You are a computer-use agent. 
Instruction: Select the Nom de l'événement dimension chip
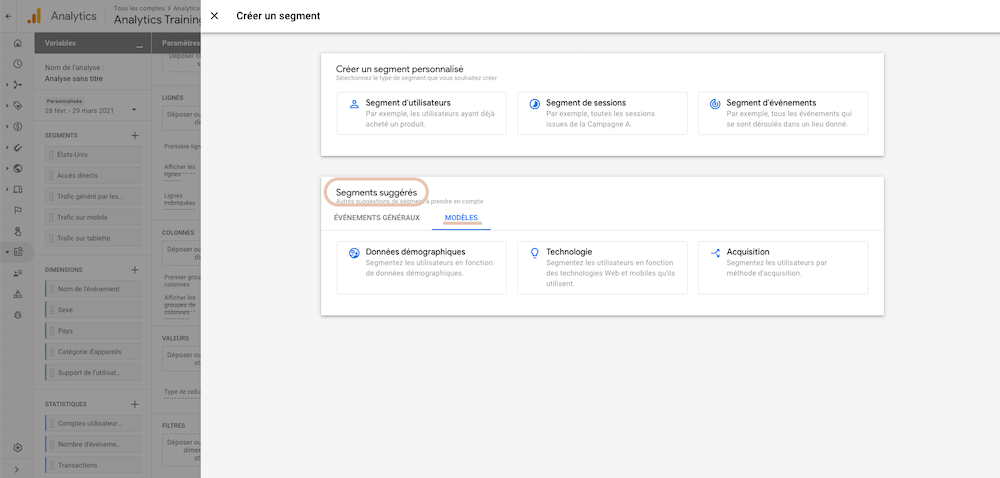point(93,289)
